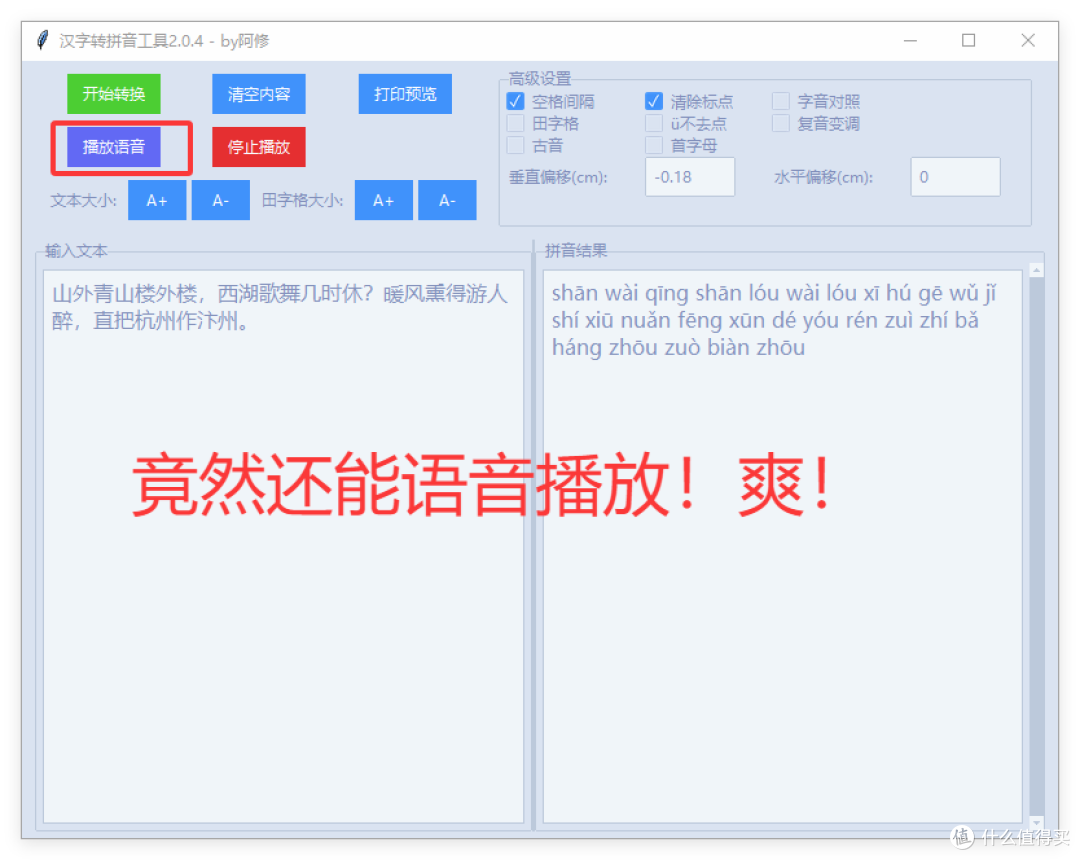The width and height of the screenshot is (1080, 860).
Task: Decrease text size with 文本大小 A-
Action: (220, 200)
